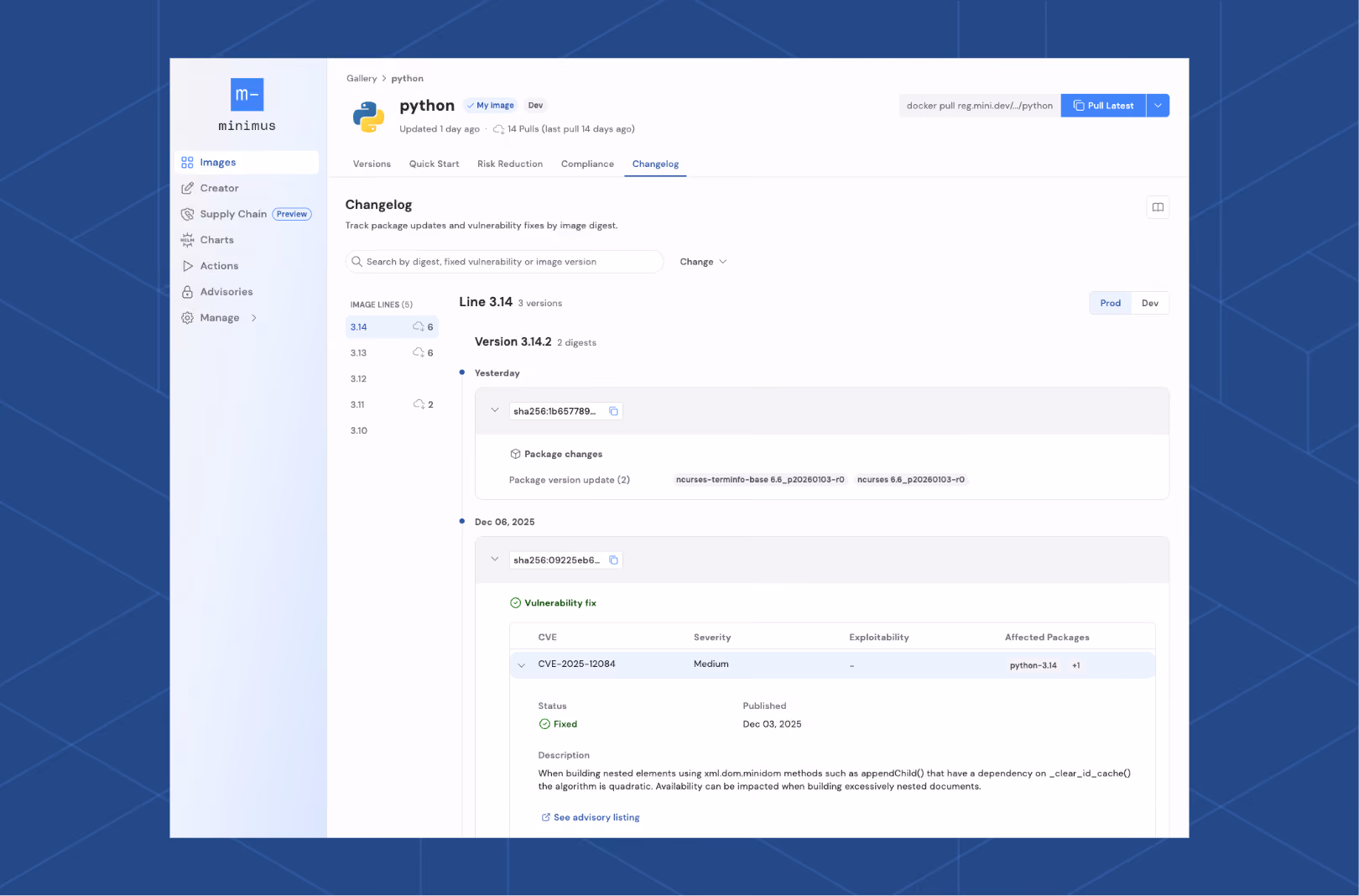
Task: Copy the sha256:09225eb6 digest
Action: [x=613, y=560]
